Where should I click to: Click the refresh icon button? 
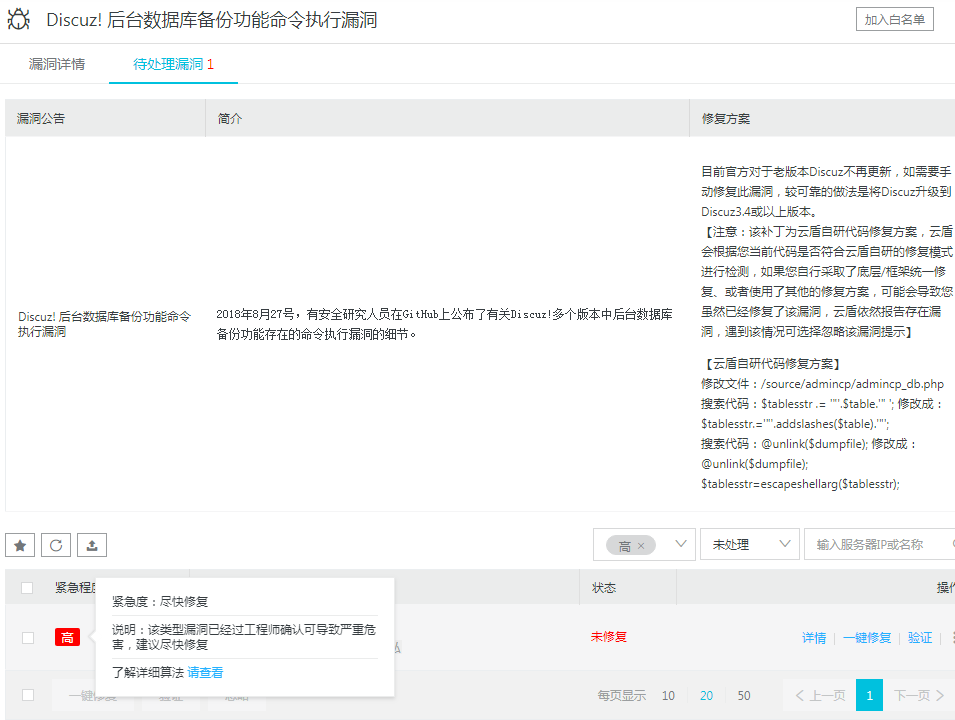click(x=56, y=545)
